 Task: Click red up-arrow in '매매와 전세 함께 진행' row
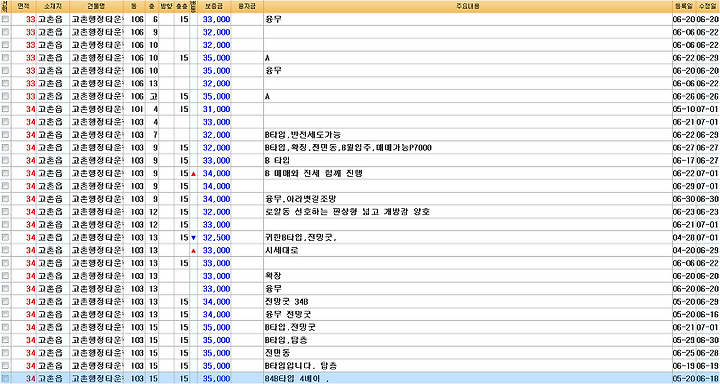coord(193,174)
